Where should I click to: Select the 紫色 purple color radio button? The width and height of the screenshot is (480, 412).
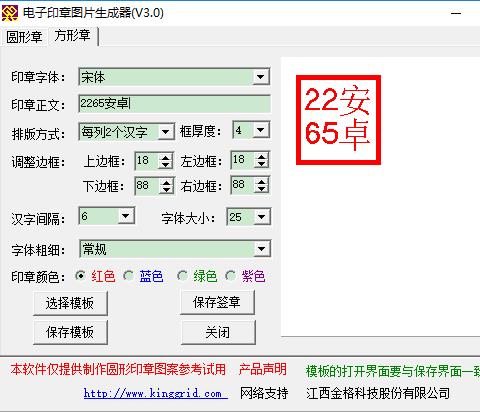coord(230,276)
